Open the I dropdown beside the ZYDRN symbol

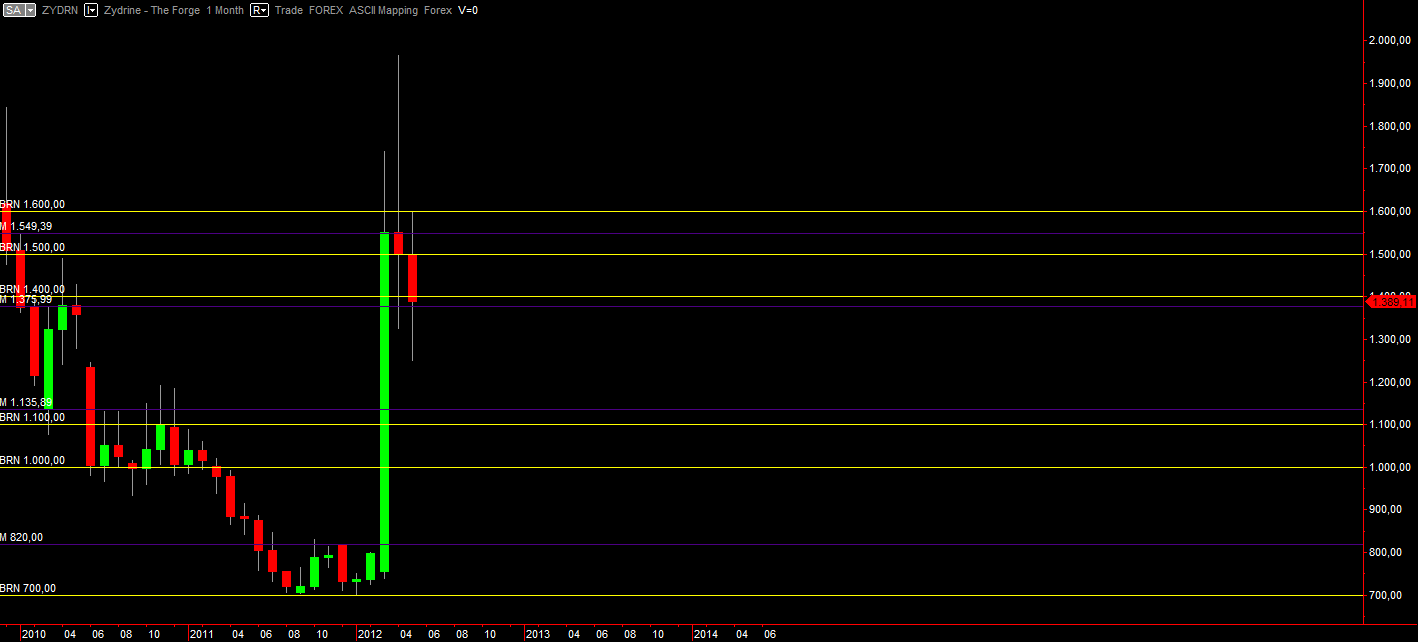coord(91,10)
